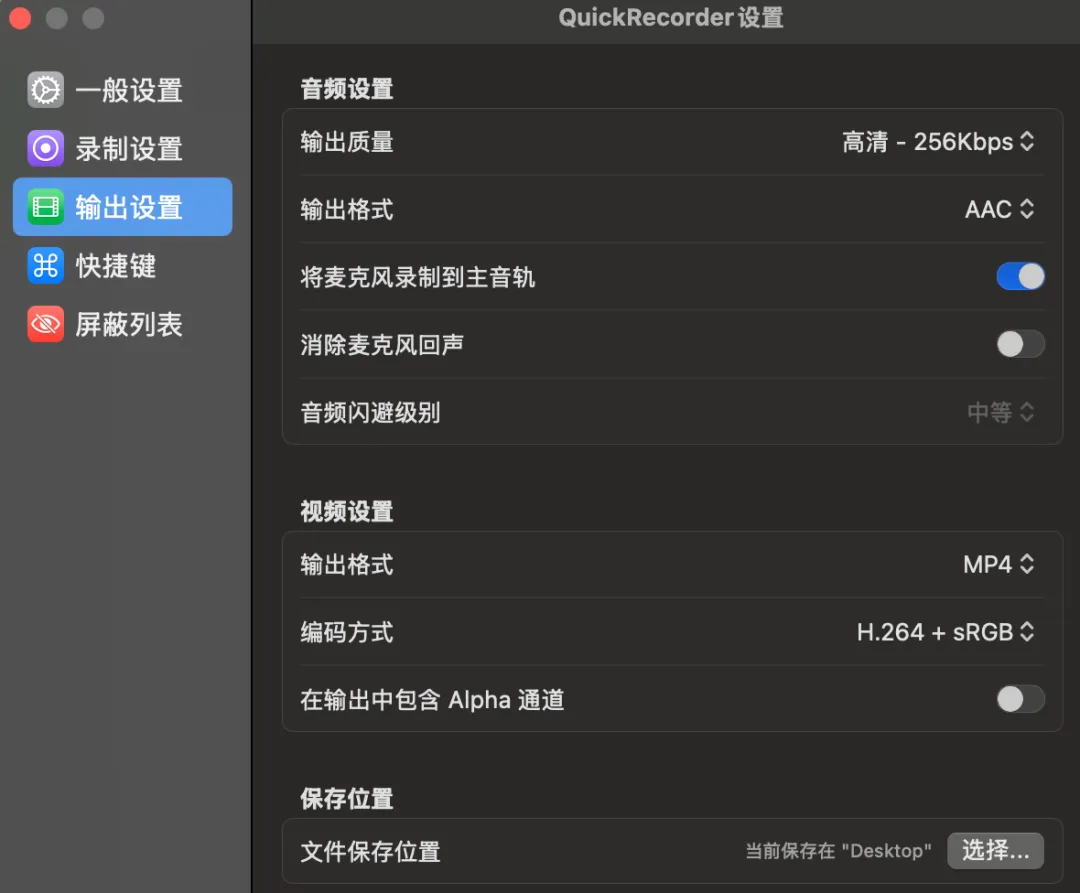Viewport: 1080px width, 893px height.
Task: Click the 保存位置 section heading
Action: 346,799
